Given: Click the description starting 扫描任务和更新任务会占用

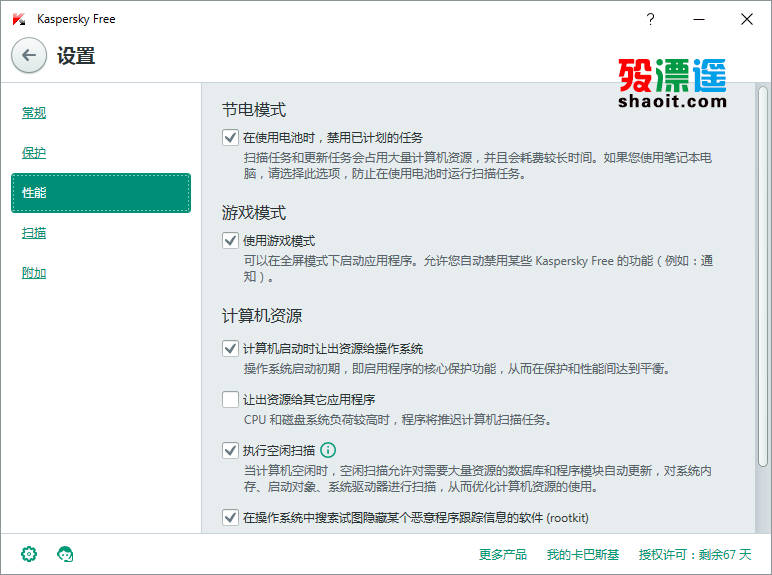Looking at the screenshot, I should pos(478,165).
